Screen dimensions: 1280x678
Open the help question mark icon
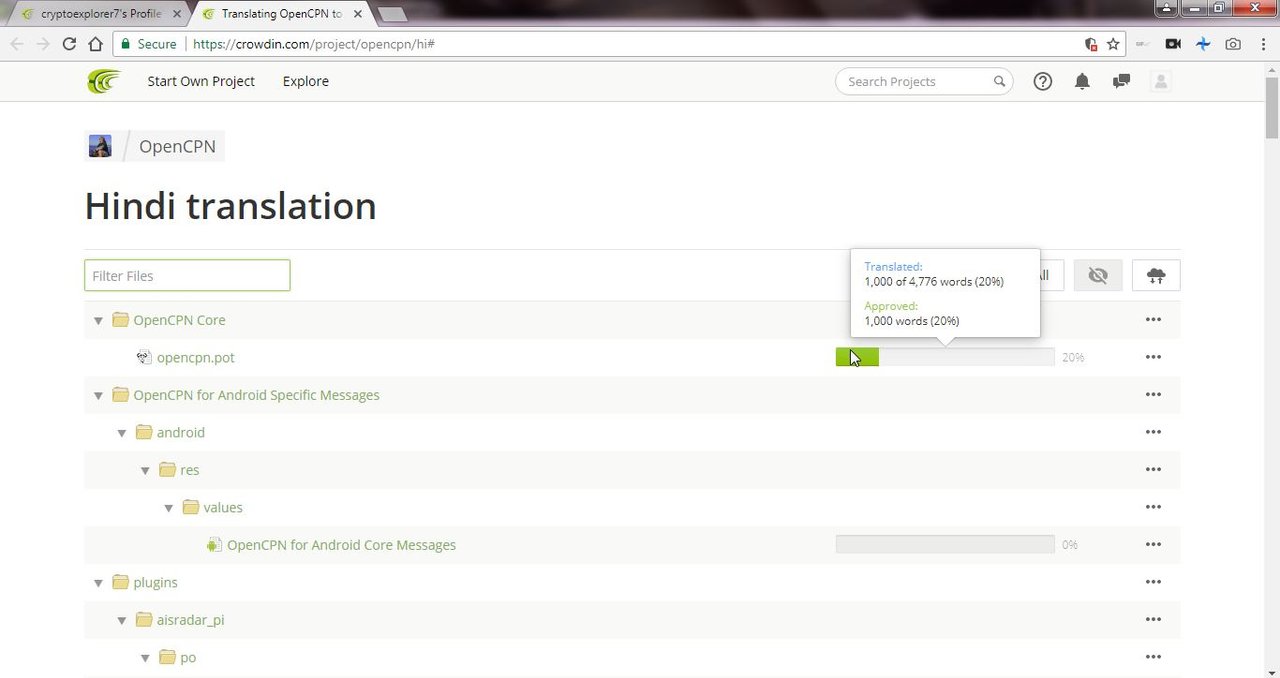(1043, 82)
